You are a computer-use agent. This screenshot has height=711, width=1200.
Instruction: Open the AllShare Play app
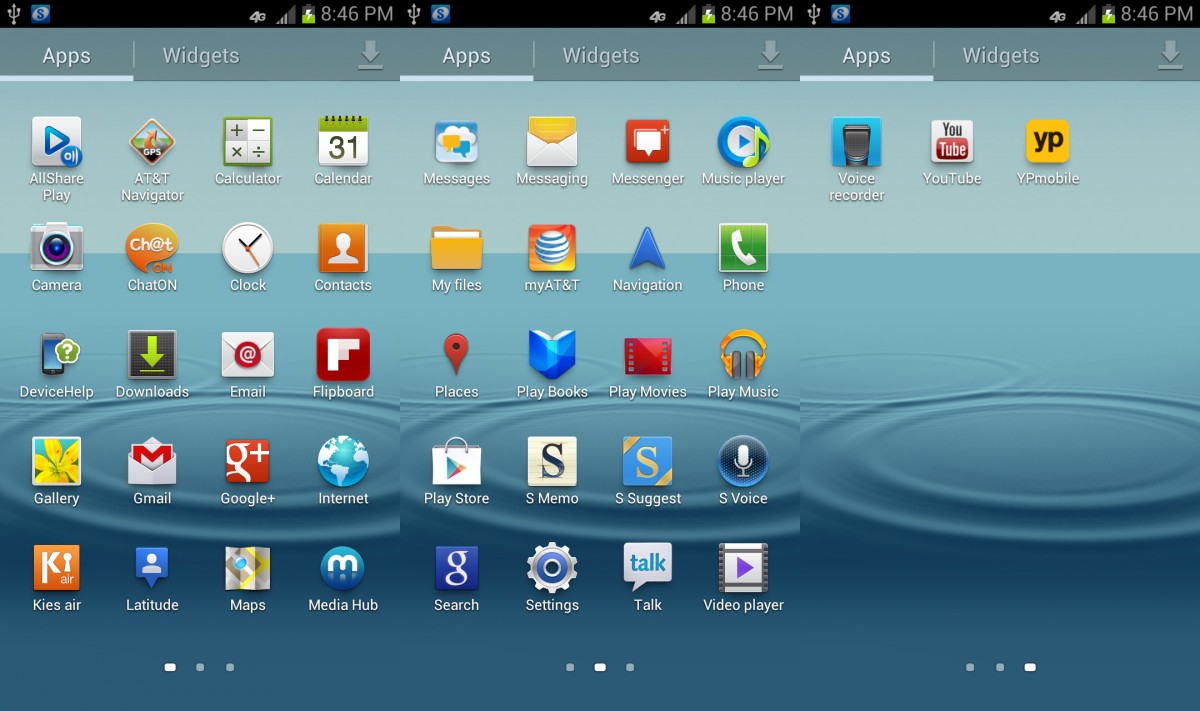[x=57, y=142]
